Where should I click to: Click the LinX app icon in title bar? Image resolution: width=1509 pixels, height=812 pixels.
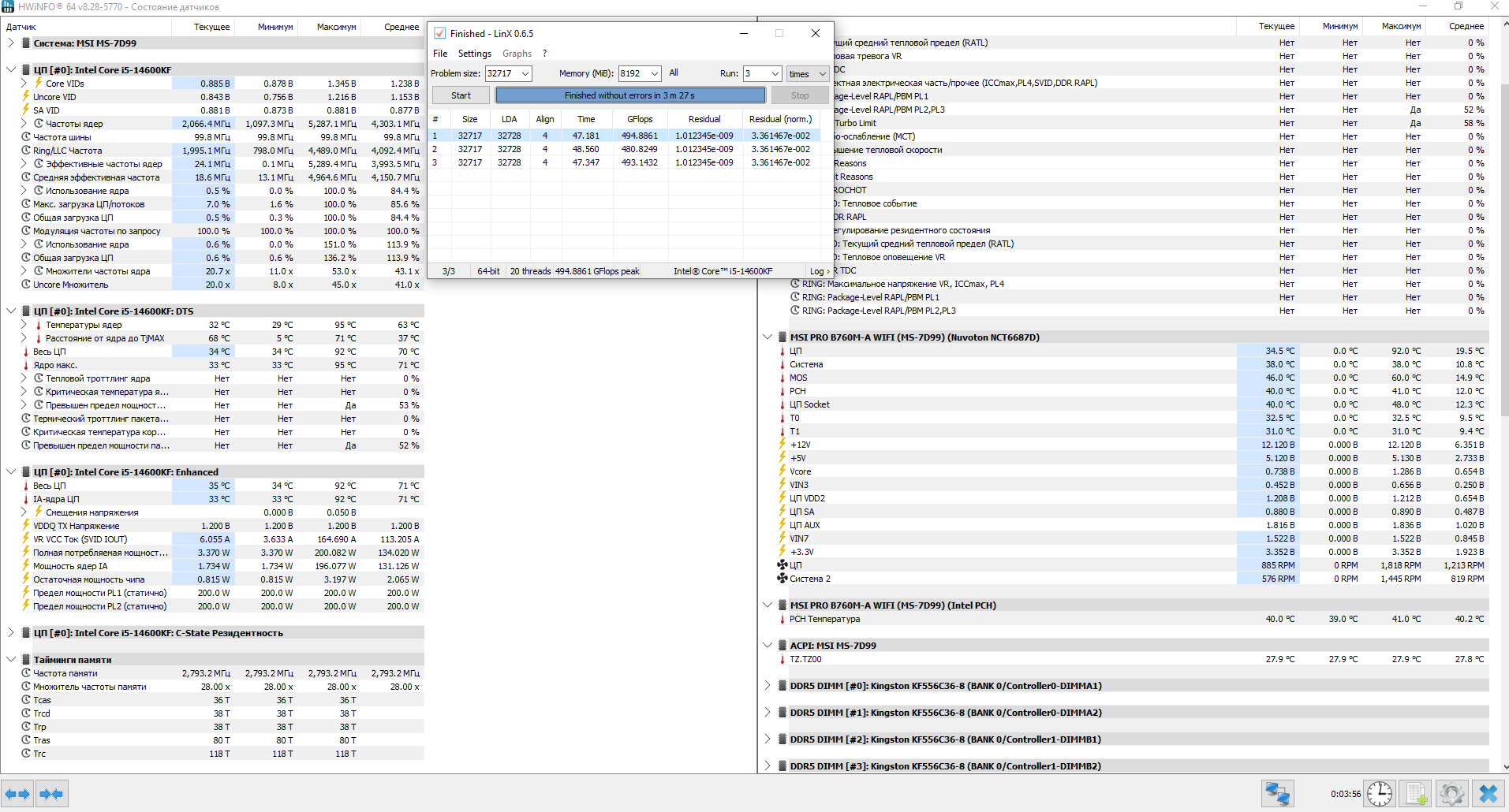(x=440, y=33)
